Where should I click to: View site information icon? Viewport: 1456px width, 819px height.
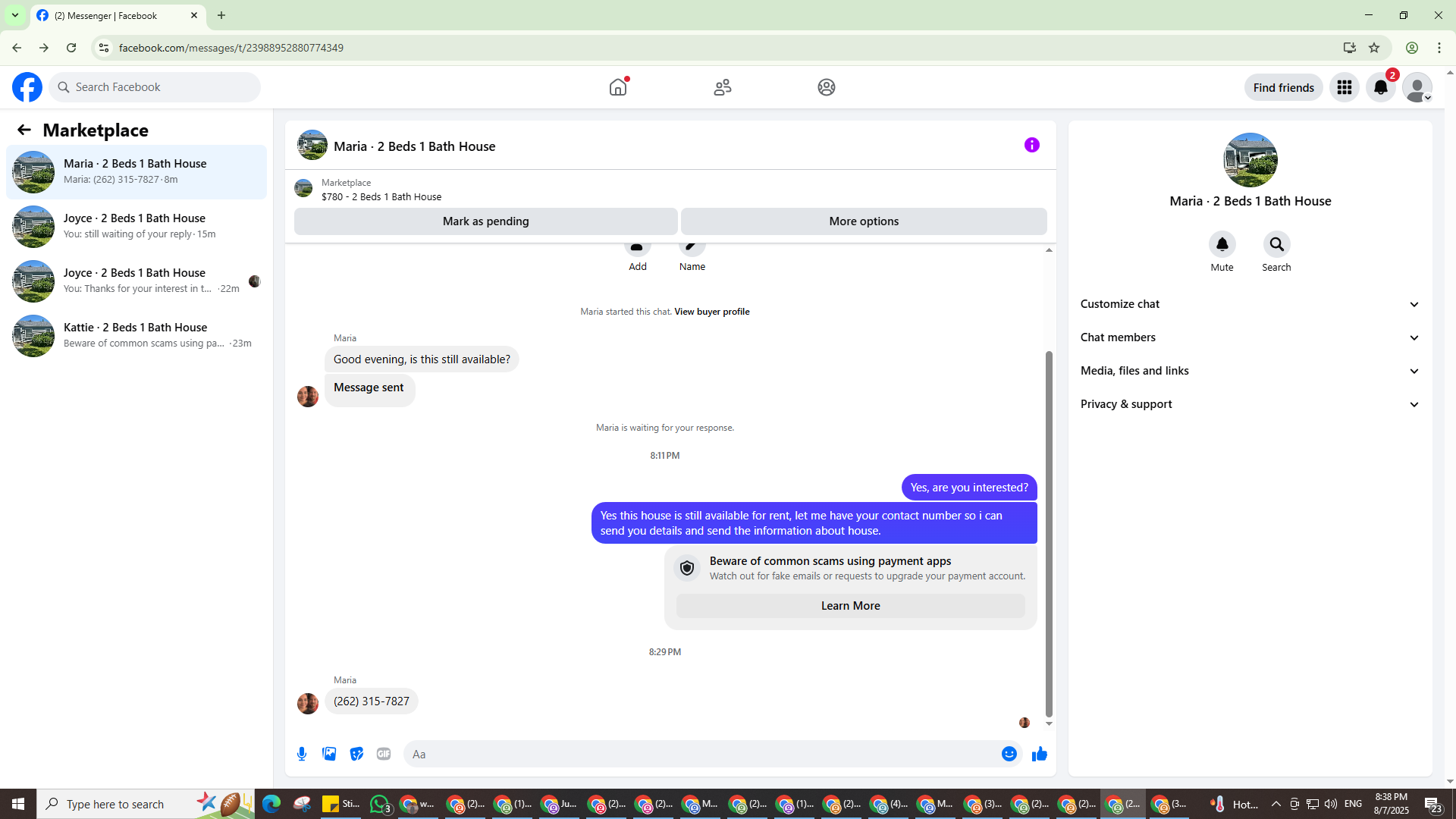pyautogui.click(x=104, y=48)
